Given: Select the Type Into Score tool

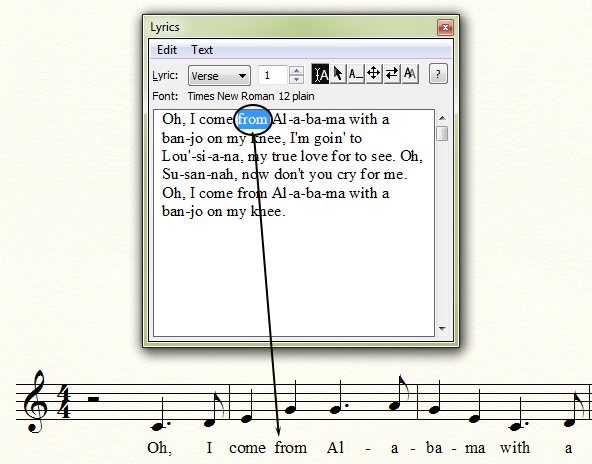Looking at the screenshot, I should coord(320,74).
